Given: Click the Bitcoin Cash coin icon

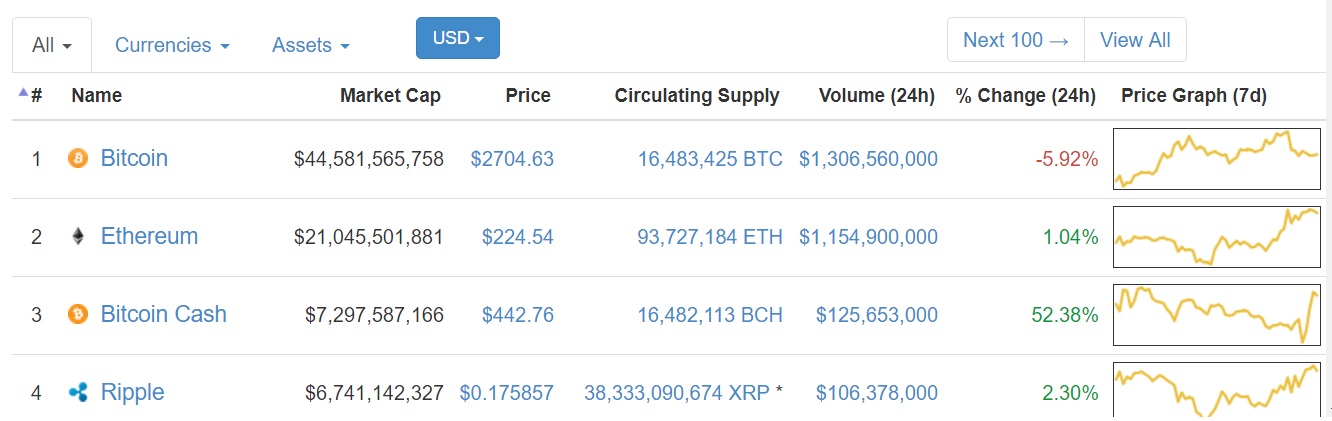Looking at the screenshot, I should pos(78,314).
